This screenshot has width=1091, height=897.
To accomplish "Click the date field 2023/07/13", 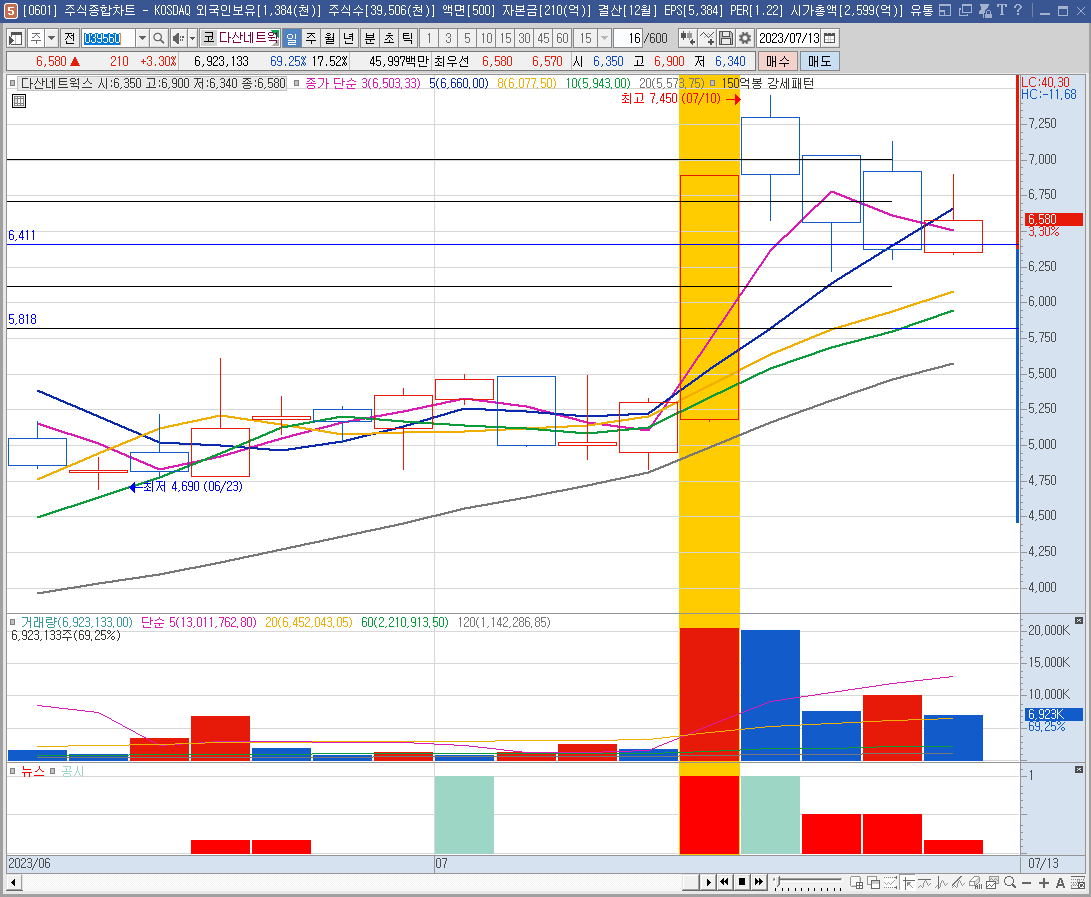I will tap(789, 38).
